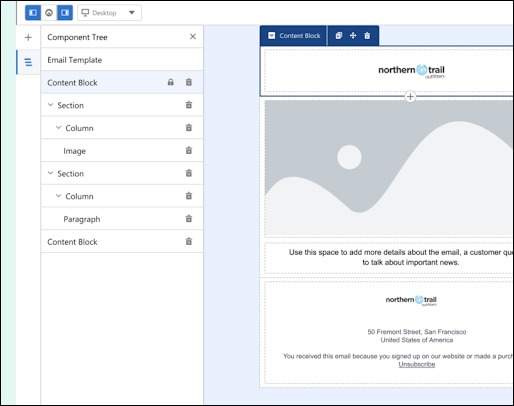
Task: Delete the second Section row
Action: [189, 173]
